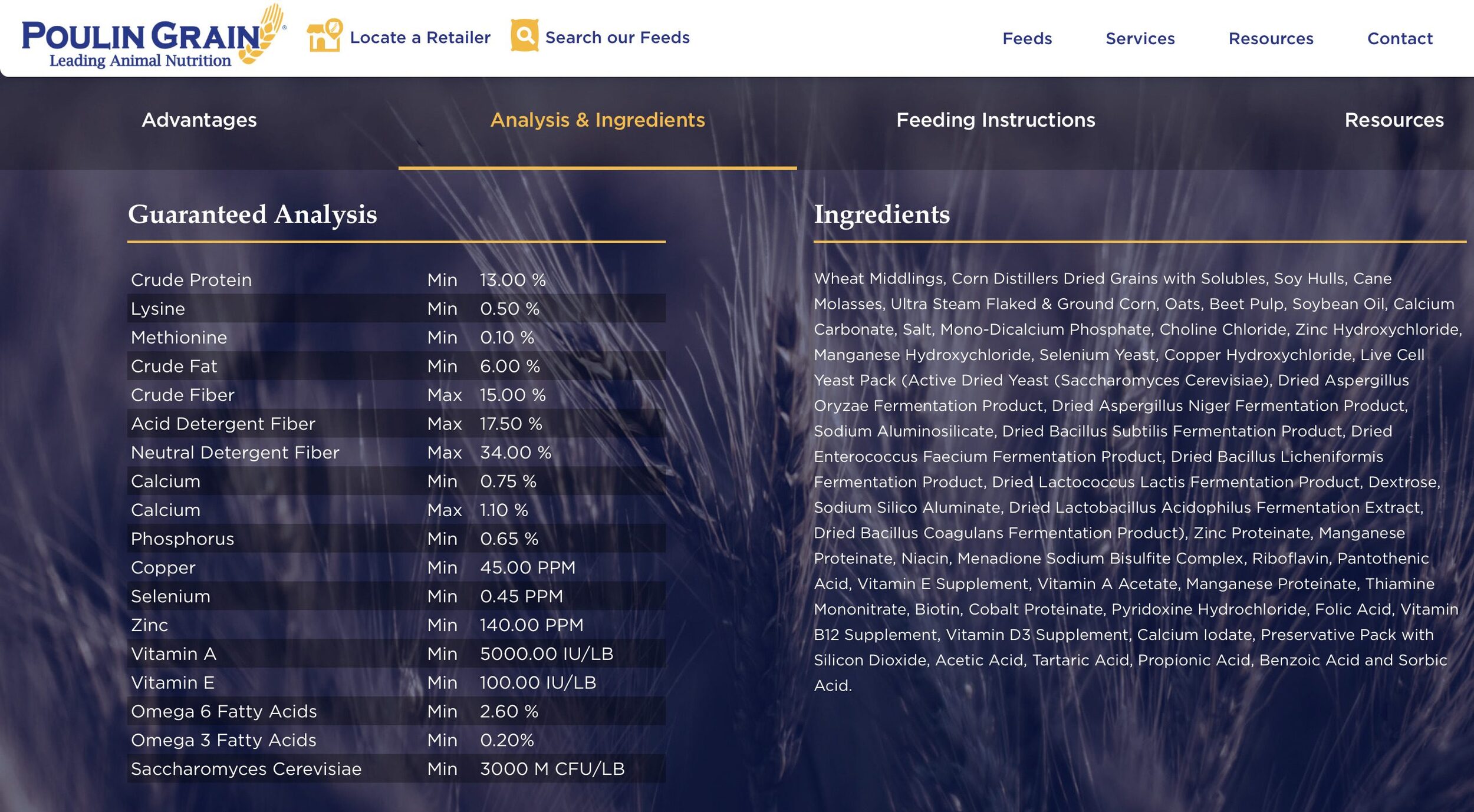Click the Leading Animal Nutrition tagline

click(140, 61)
